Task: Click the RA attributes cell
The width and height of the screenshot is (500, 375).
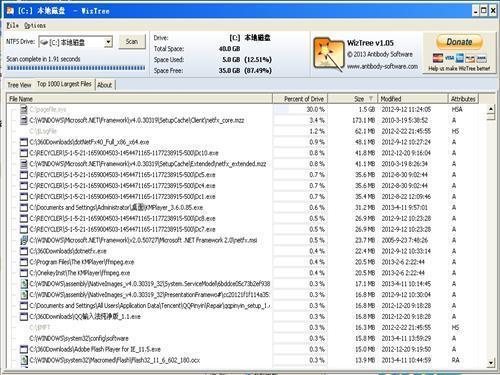Action: tap(455, 360)
